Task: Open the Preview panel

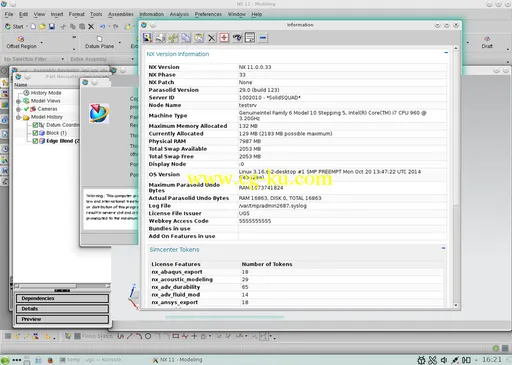Action: pos(62,319)
